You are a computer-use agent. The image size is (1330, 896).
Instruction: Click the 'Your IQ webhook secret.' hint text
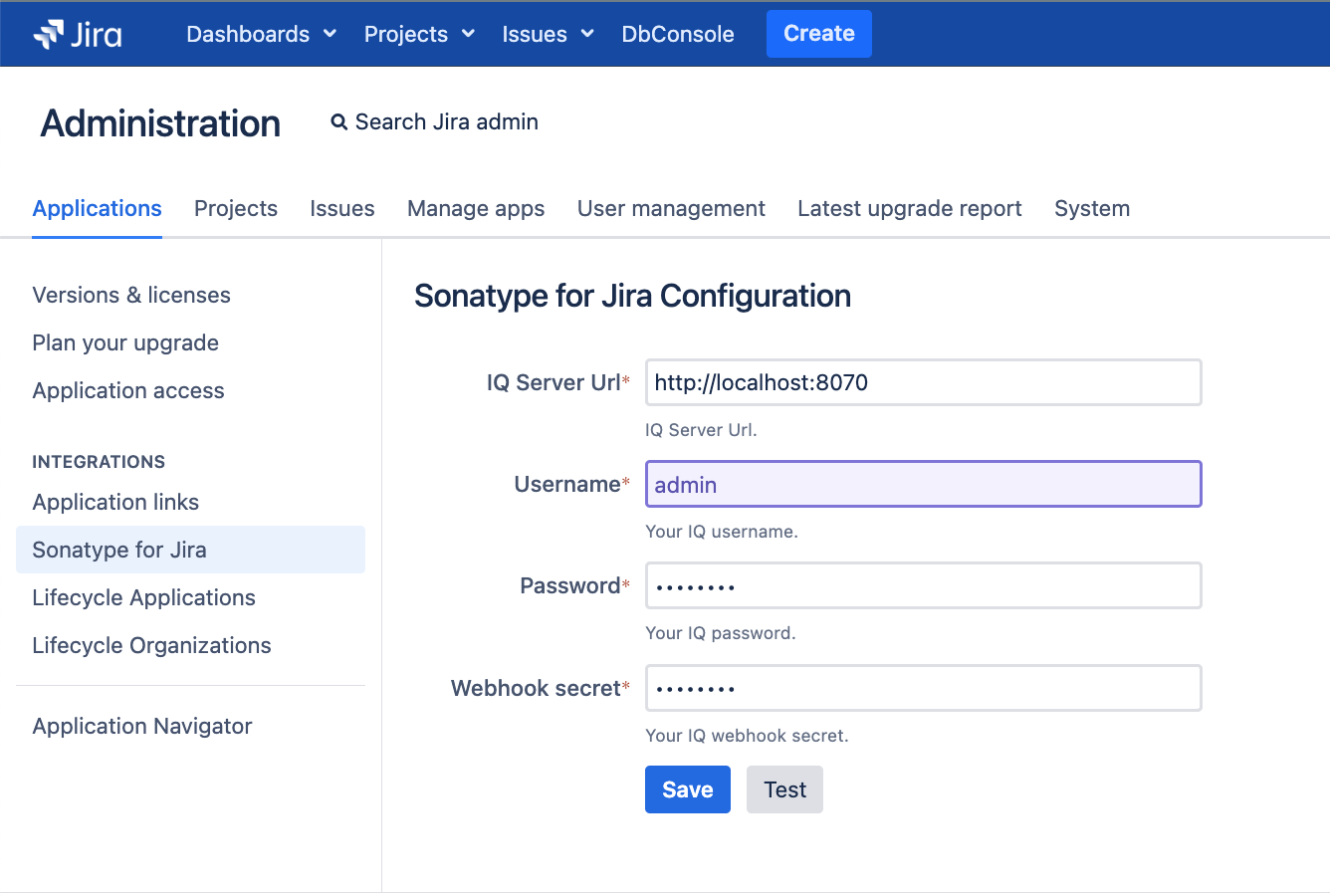[747, 736]
